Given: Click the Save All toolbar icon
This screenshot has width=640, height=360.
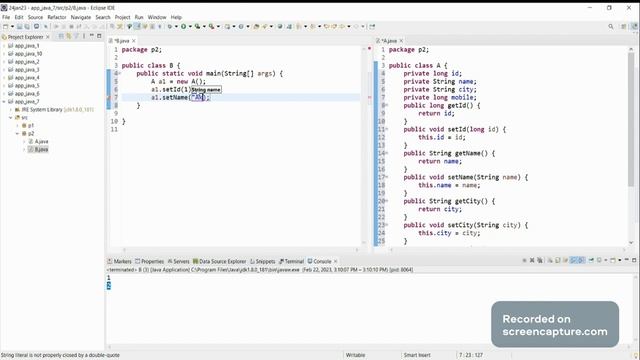Looking at the screenshot, I should pyautogui.click(x=27, y=27).
